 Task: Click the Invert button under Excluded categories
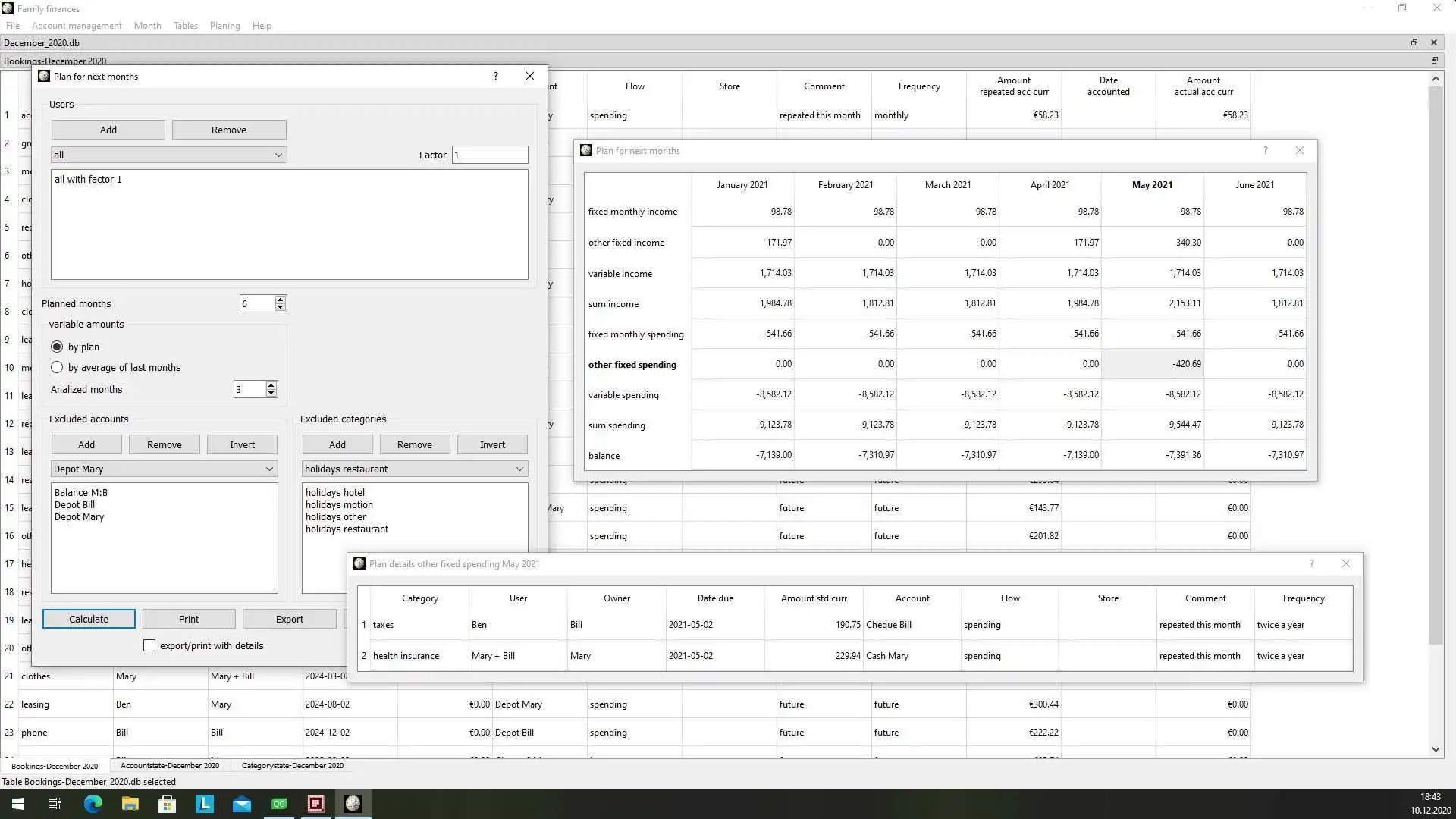click(x=492, y=444)
